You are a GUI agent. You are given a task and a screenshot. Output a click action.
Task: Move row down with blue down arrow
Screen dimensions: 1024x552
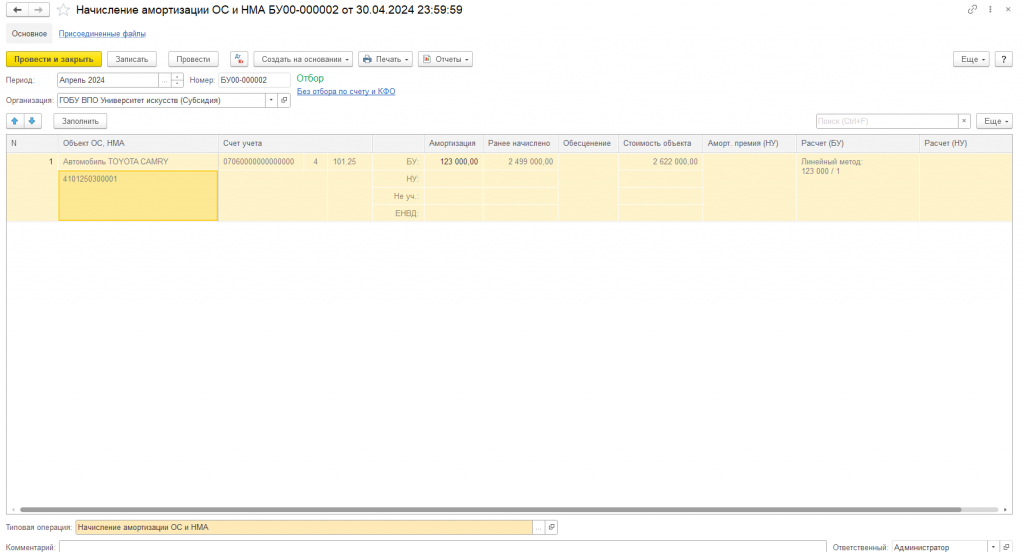[32, 121]
